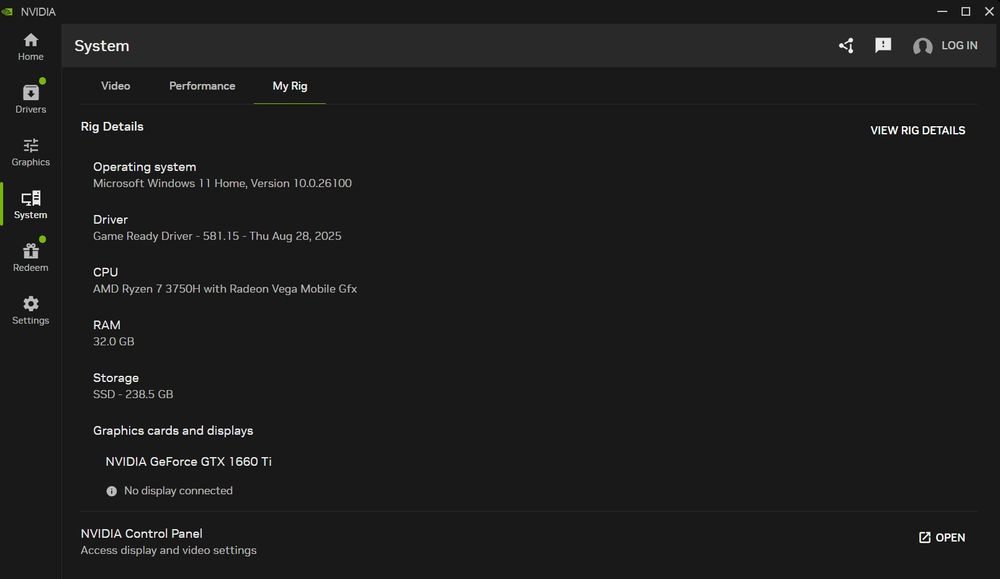Select the System sidebar icon
The image size is (1000, 579).
31,204
